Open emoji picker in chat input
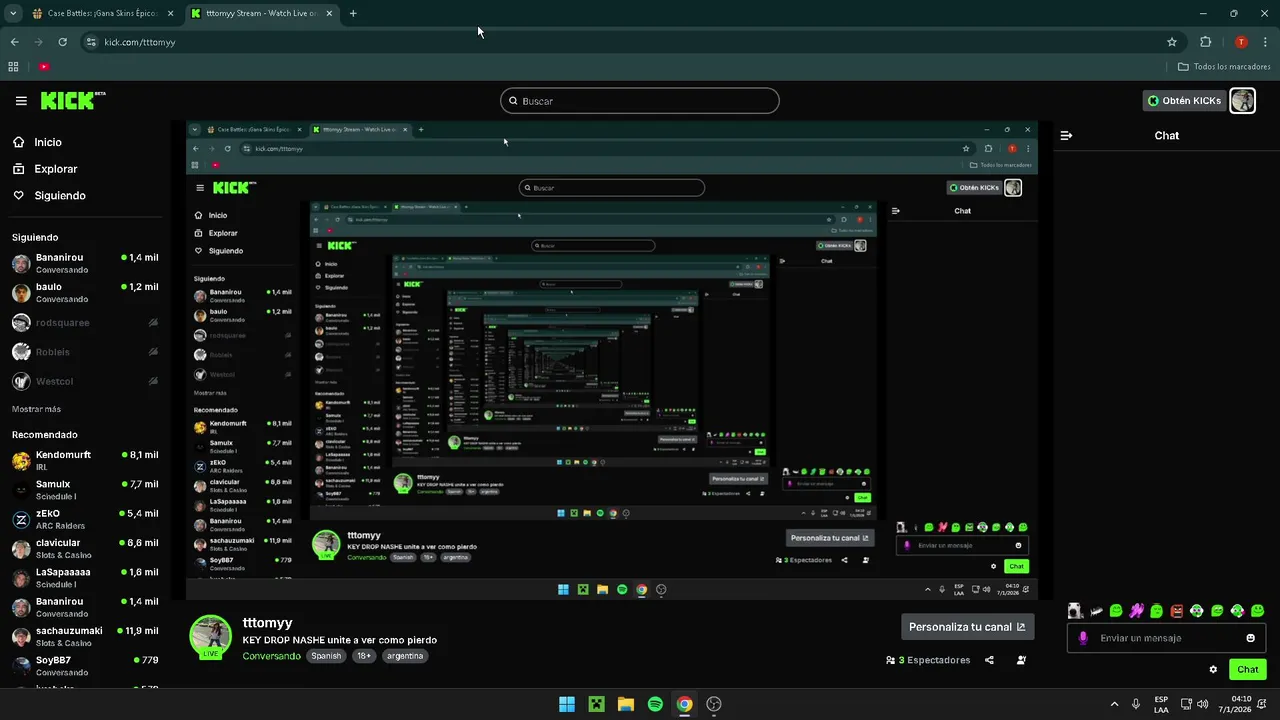1280x720 pixels. 1251,638
